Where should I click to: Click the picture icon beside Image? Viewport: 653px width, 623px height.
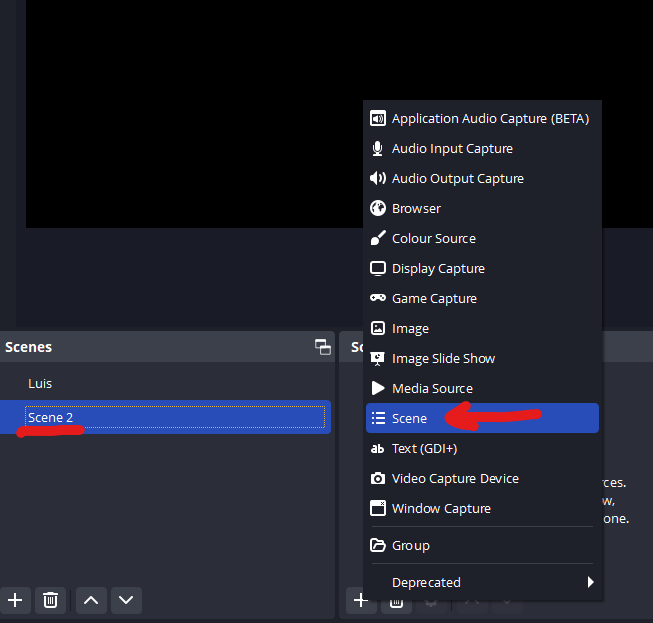(378, 328)
